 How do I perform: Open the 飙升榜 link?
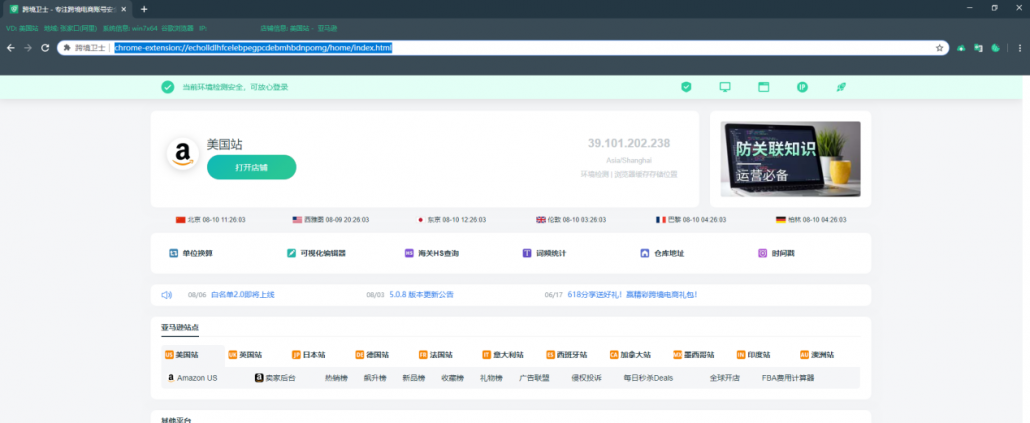click(x=375, y=378)
